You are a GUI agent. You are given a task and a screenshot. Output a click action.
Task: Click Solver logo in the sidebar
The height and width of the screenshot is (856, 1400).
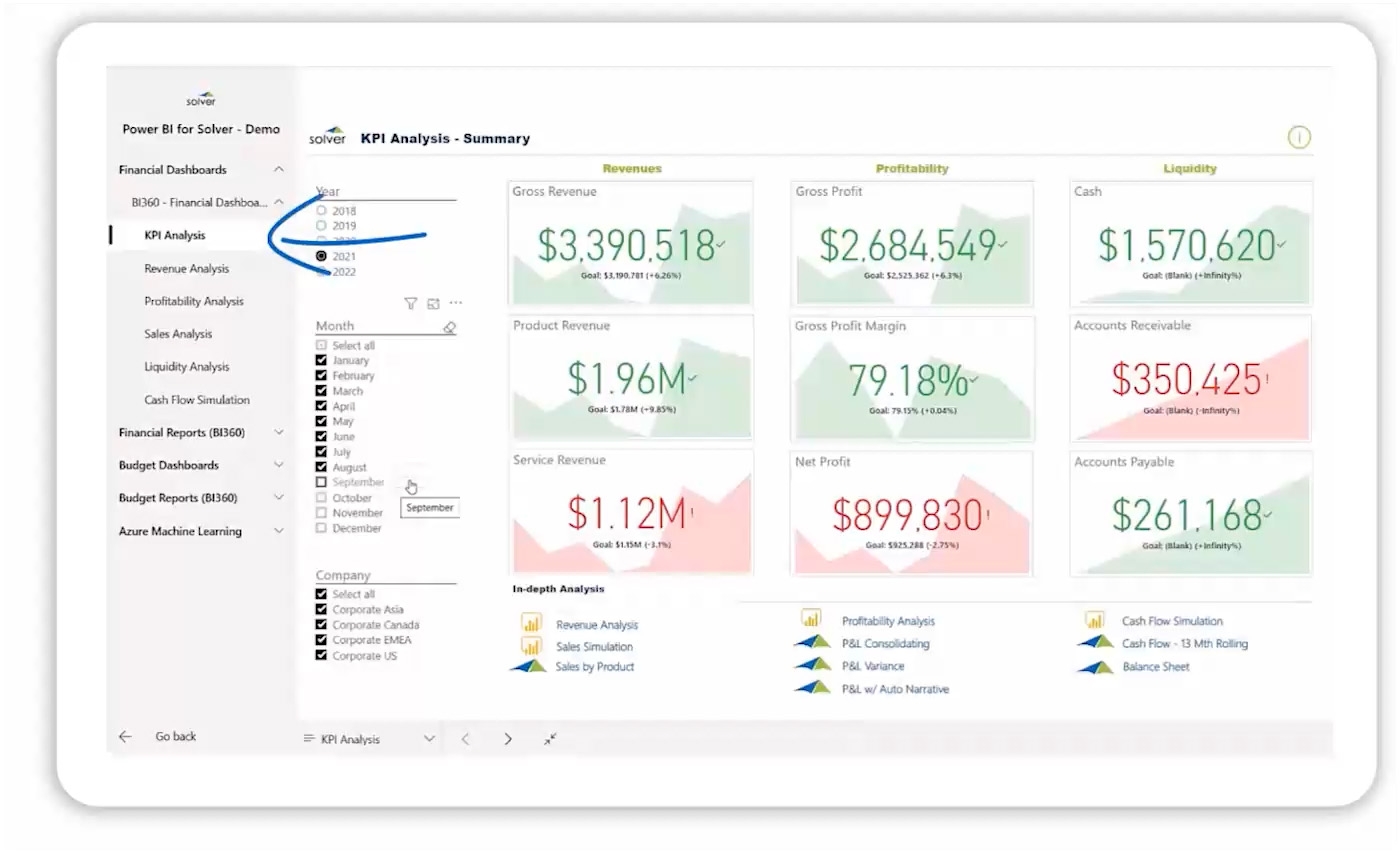coord(201,100)
